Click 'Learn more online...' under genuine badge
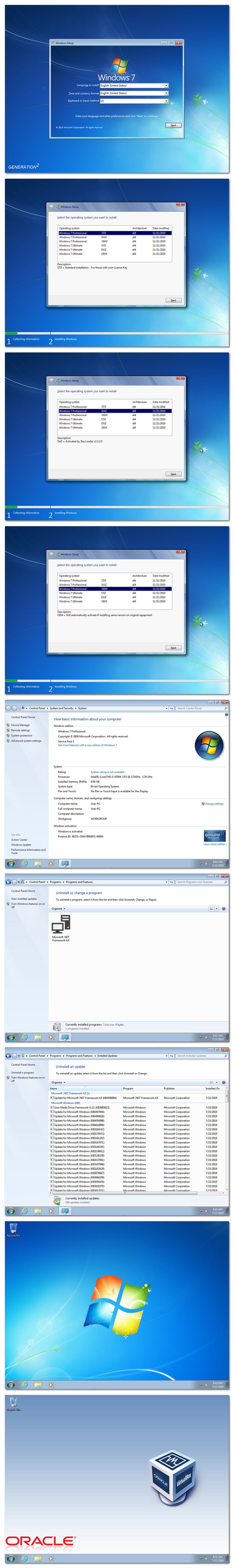This screenshot has width=234, height=1568. (215, 844)
